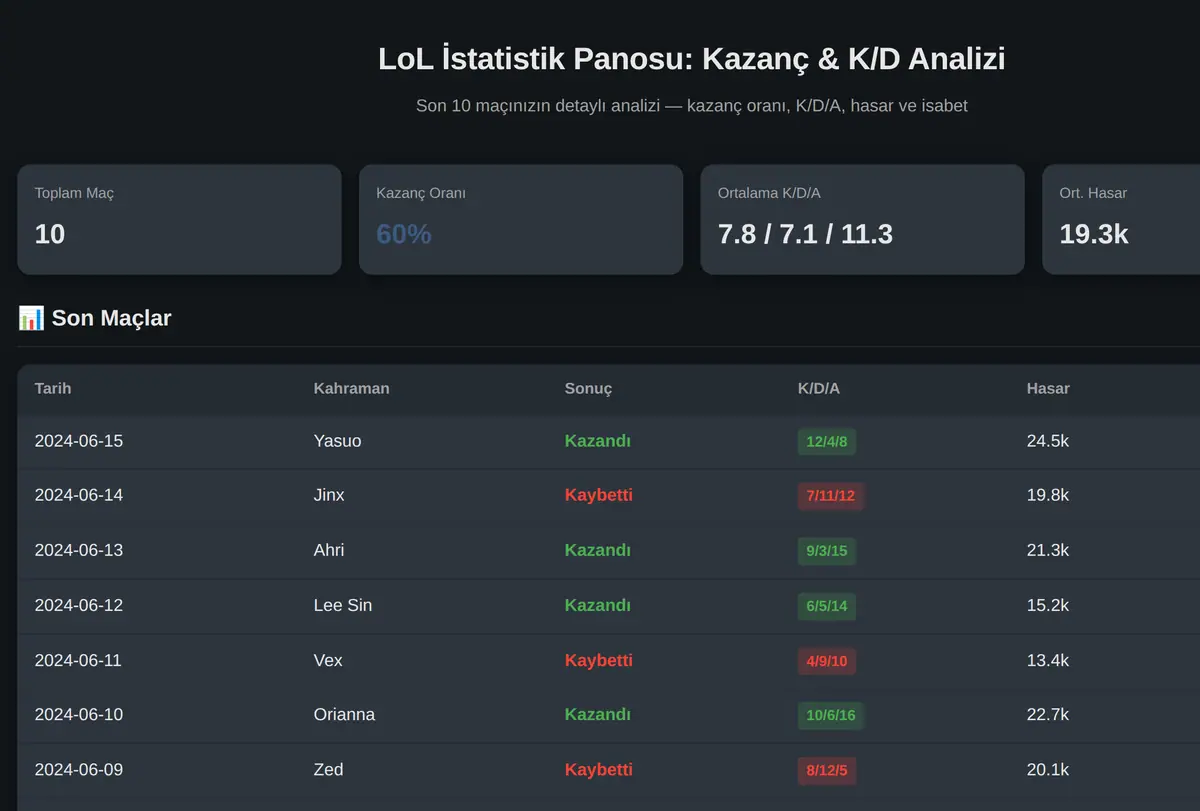This screenshot has height=811, width=1200.
Task: Click the 2024-06-11 date cell
Action: [x=79, y=660]
